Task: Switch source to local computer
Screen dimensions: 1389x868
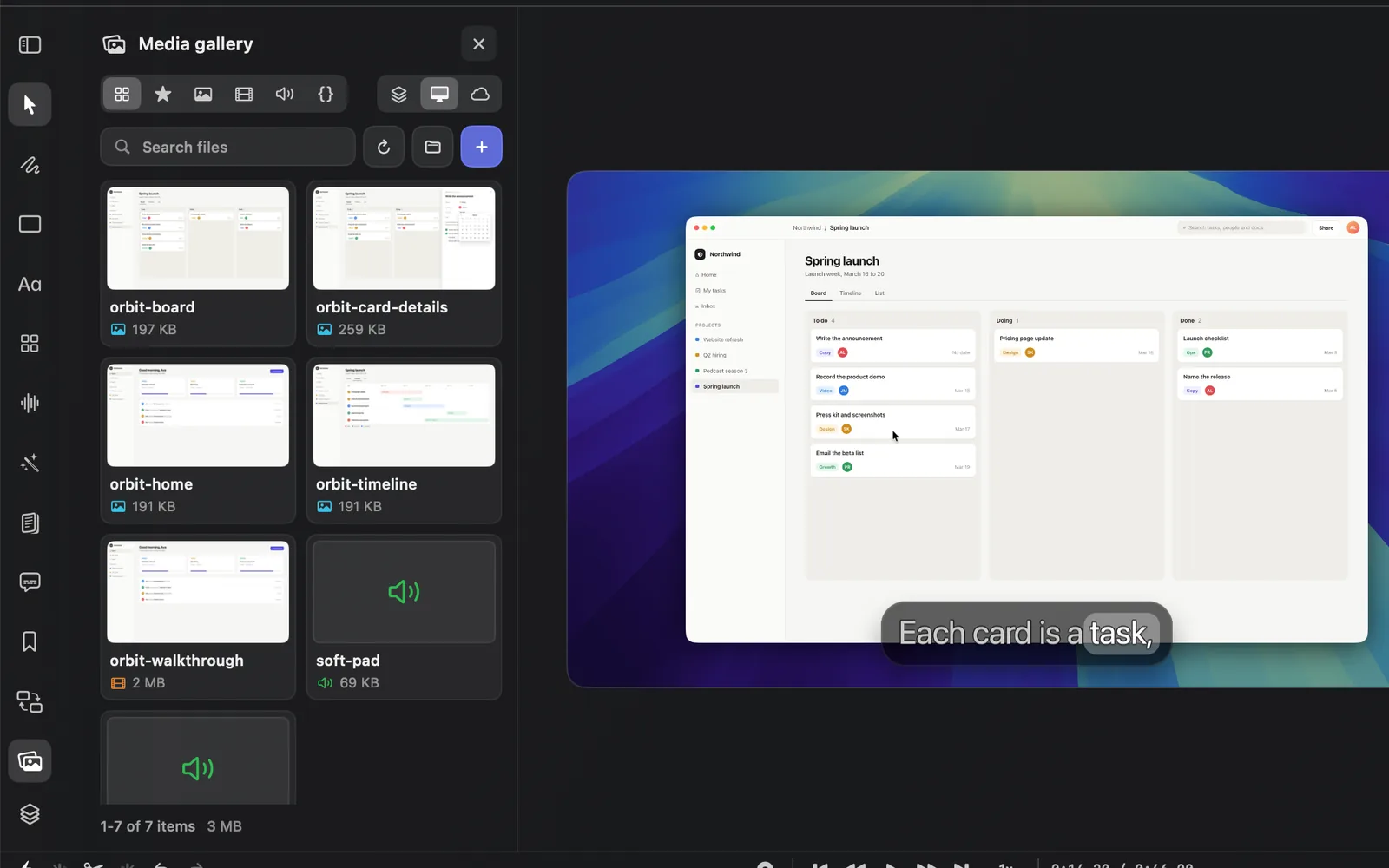Action: (439, 94)
